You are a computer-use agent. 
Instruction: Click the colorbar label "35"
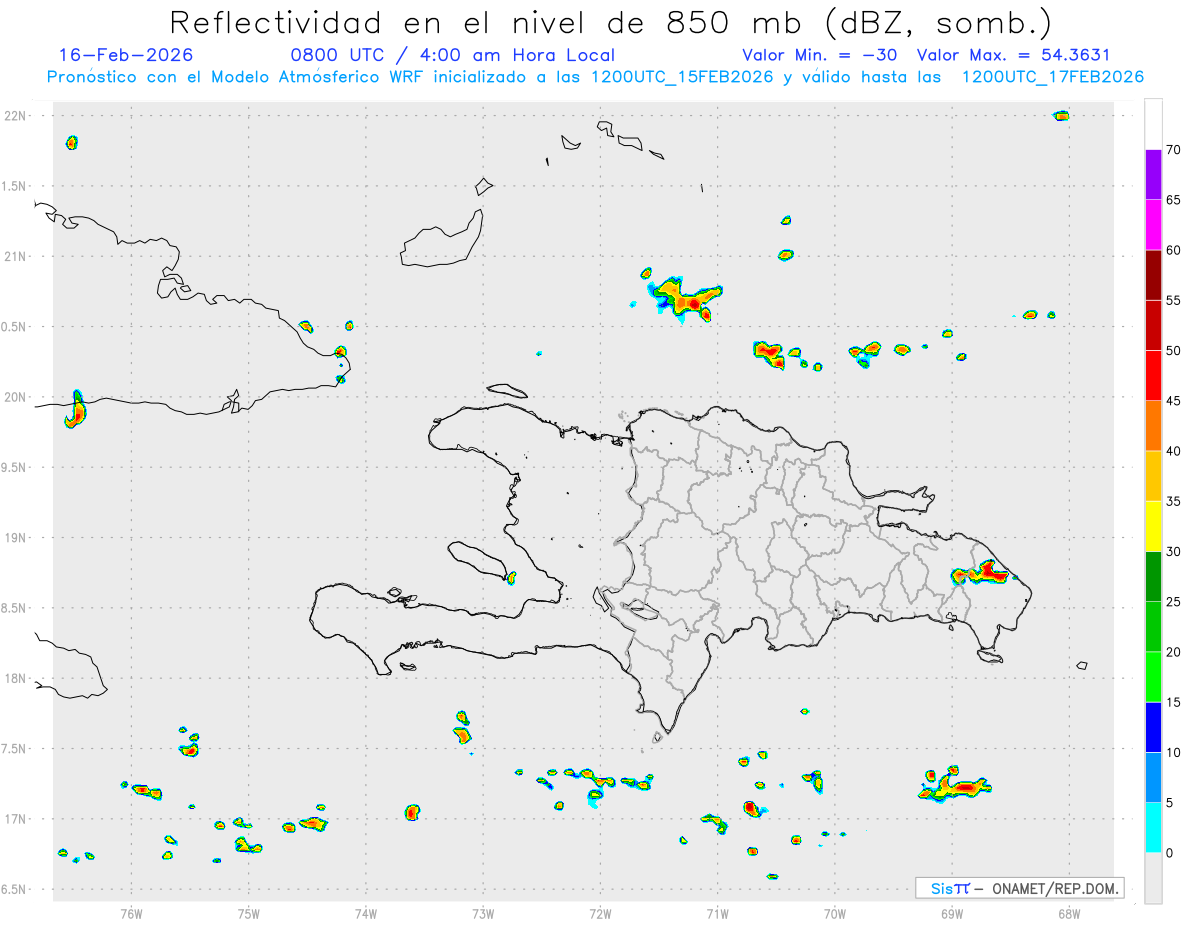coord(1173,501)
